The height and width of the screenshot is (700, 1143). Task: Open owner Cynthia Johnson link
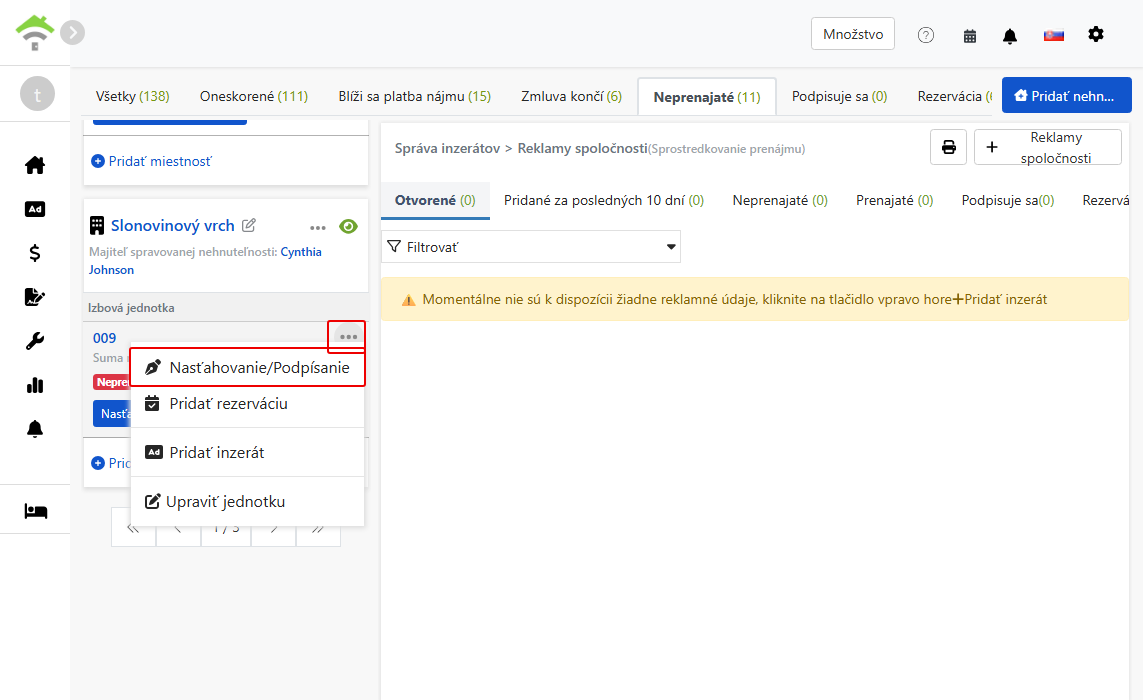click(x=205, y=260)
